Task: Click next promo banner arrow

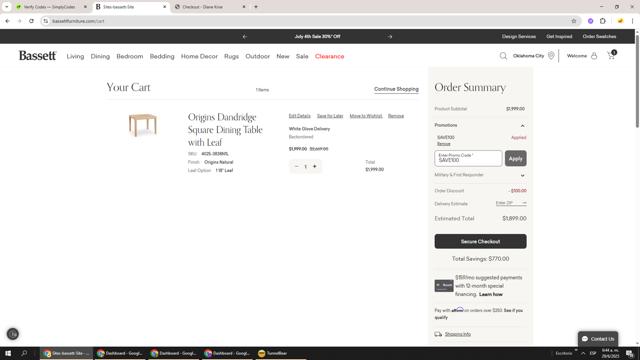Action: coord(390,36)
